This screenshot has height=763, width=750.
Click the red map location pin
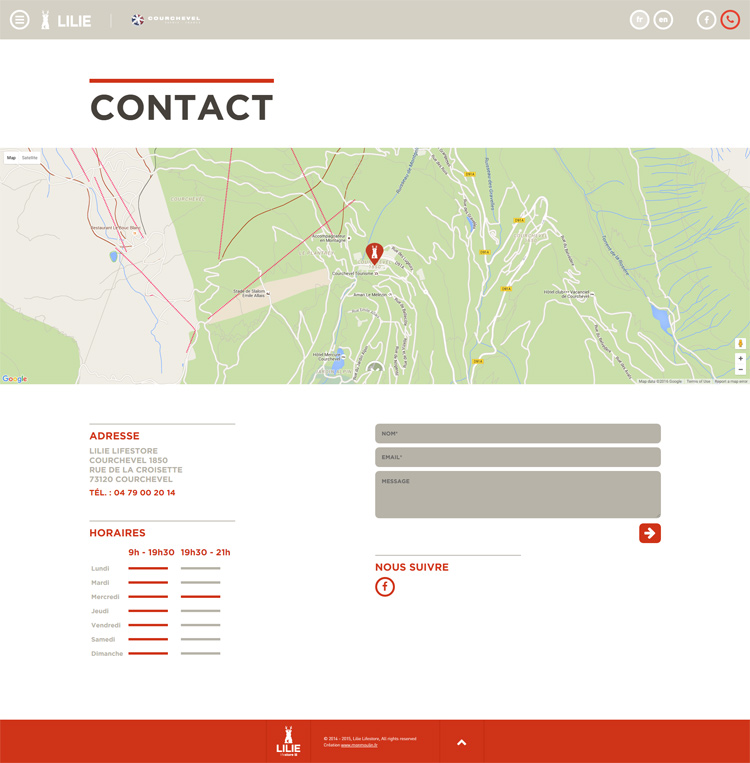375,252
